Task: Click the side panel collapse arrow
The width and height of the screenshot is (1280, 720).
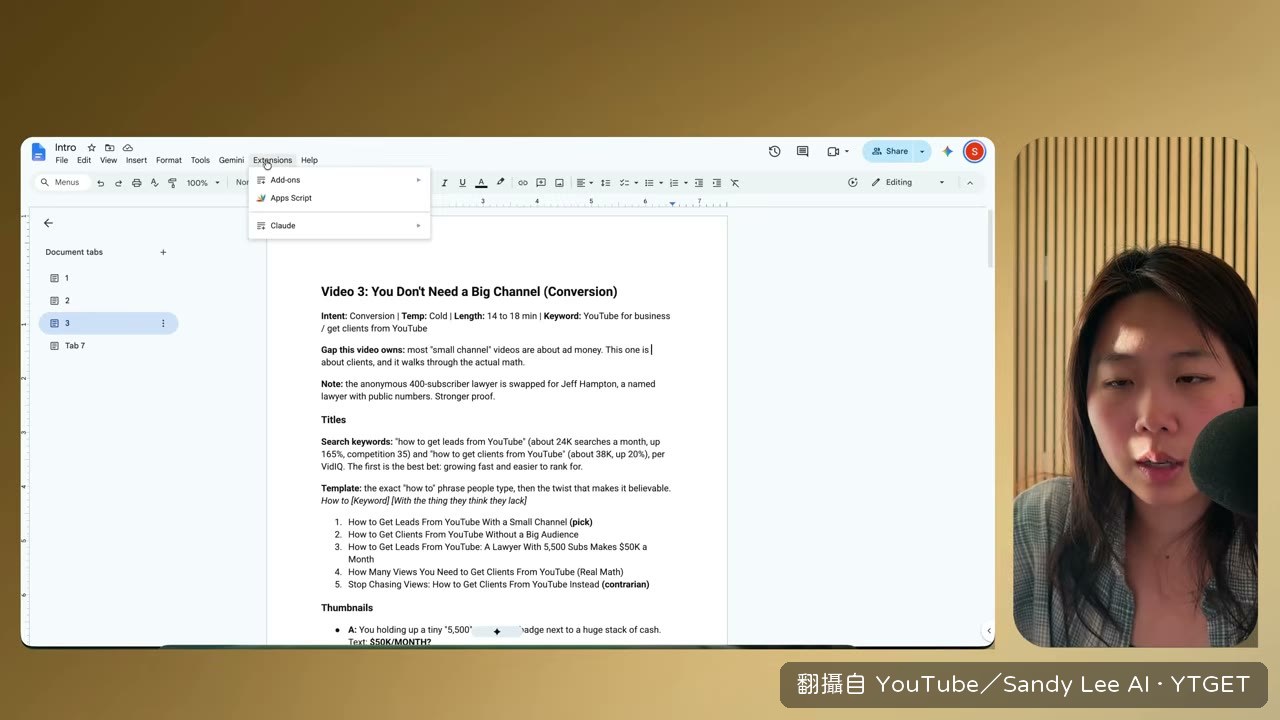Action: coord(988,631)
